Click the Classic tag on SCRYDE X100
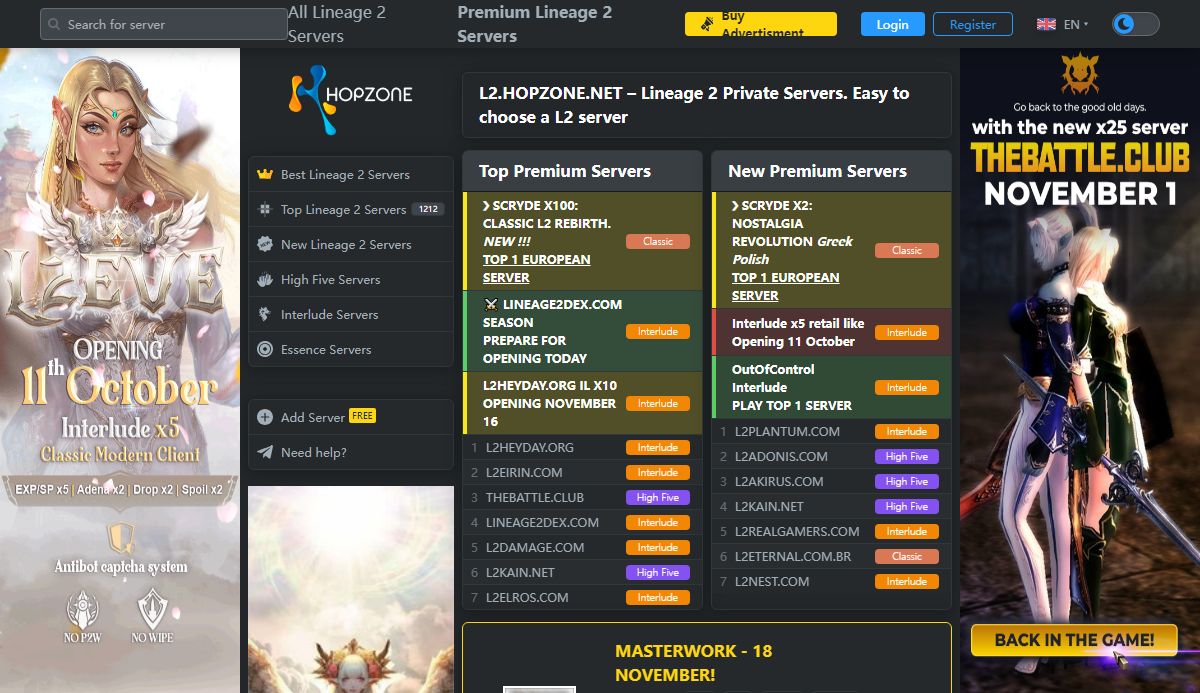The width and height of the screenshot is (1200, 693). pos(658,241)
